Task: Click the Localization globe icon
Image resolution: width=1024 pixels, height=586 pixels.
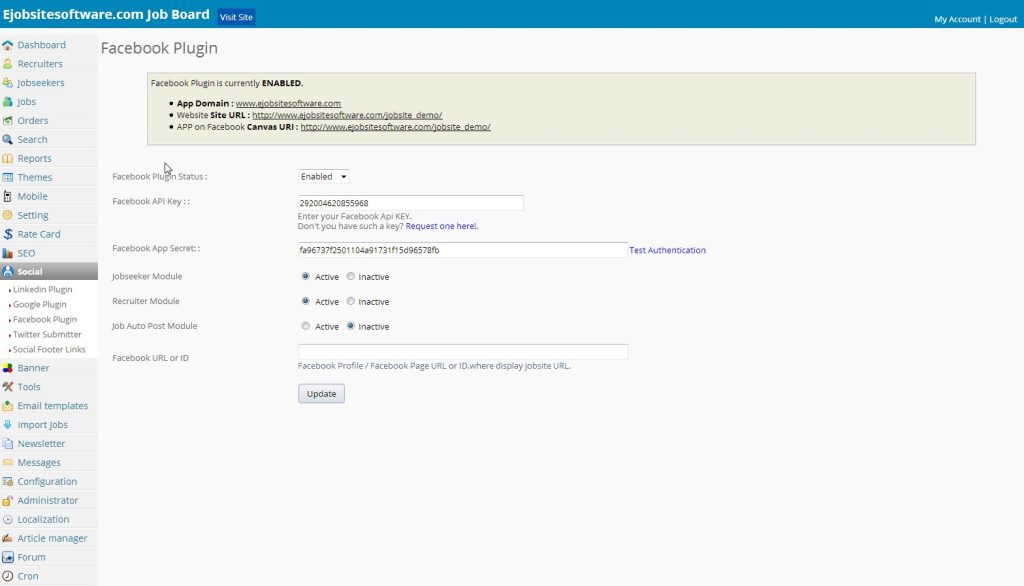Action: click(x=8, y=520)
